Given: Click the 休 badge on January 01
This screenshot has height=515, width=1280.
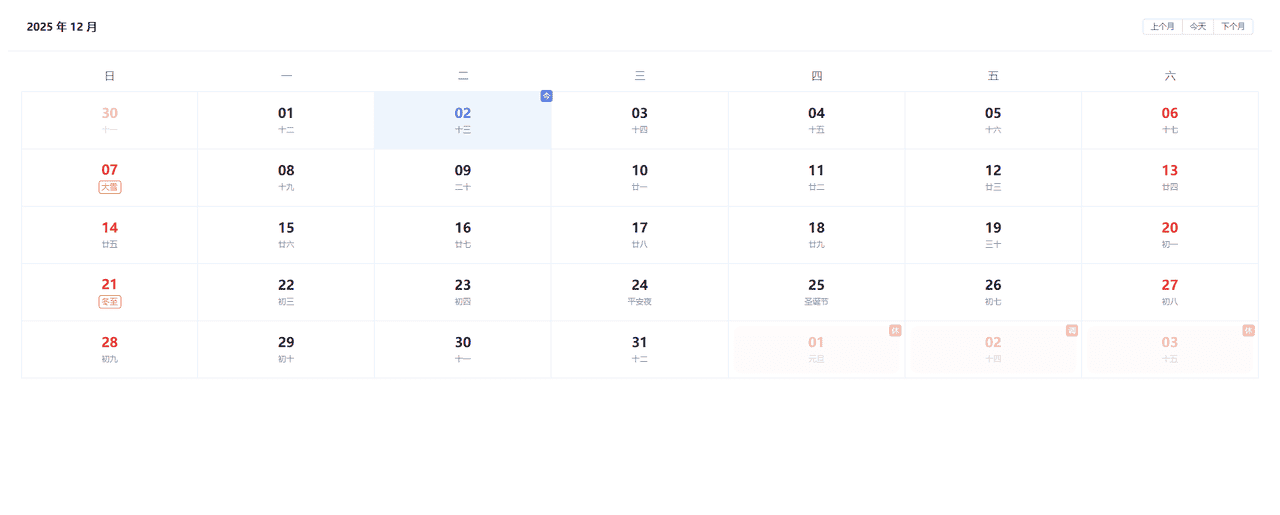Looking at the screenshot, I should click(x=895, y=330).
